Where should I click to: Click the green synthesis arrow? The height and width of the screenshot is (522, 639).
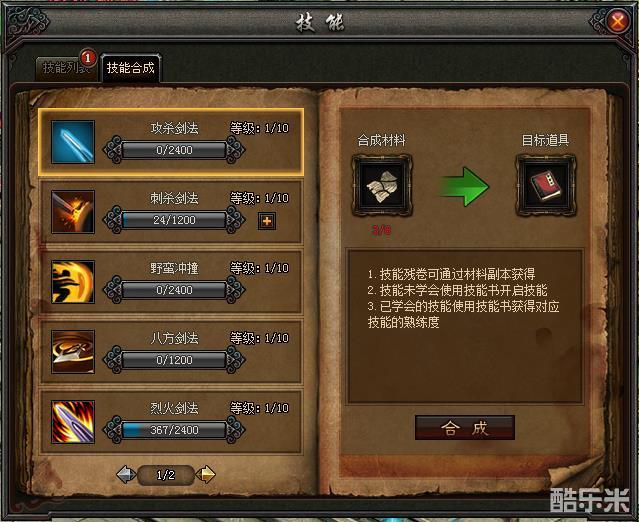465,186
